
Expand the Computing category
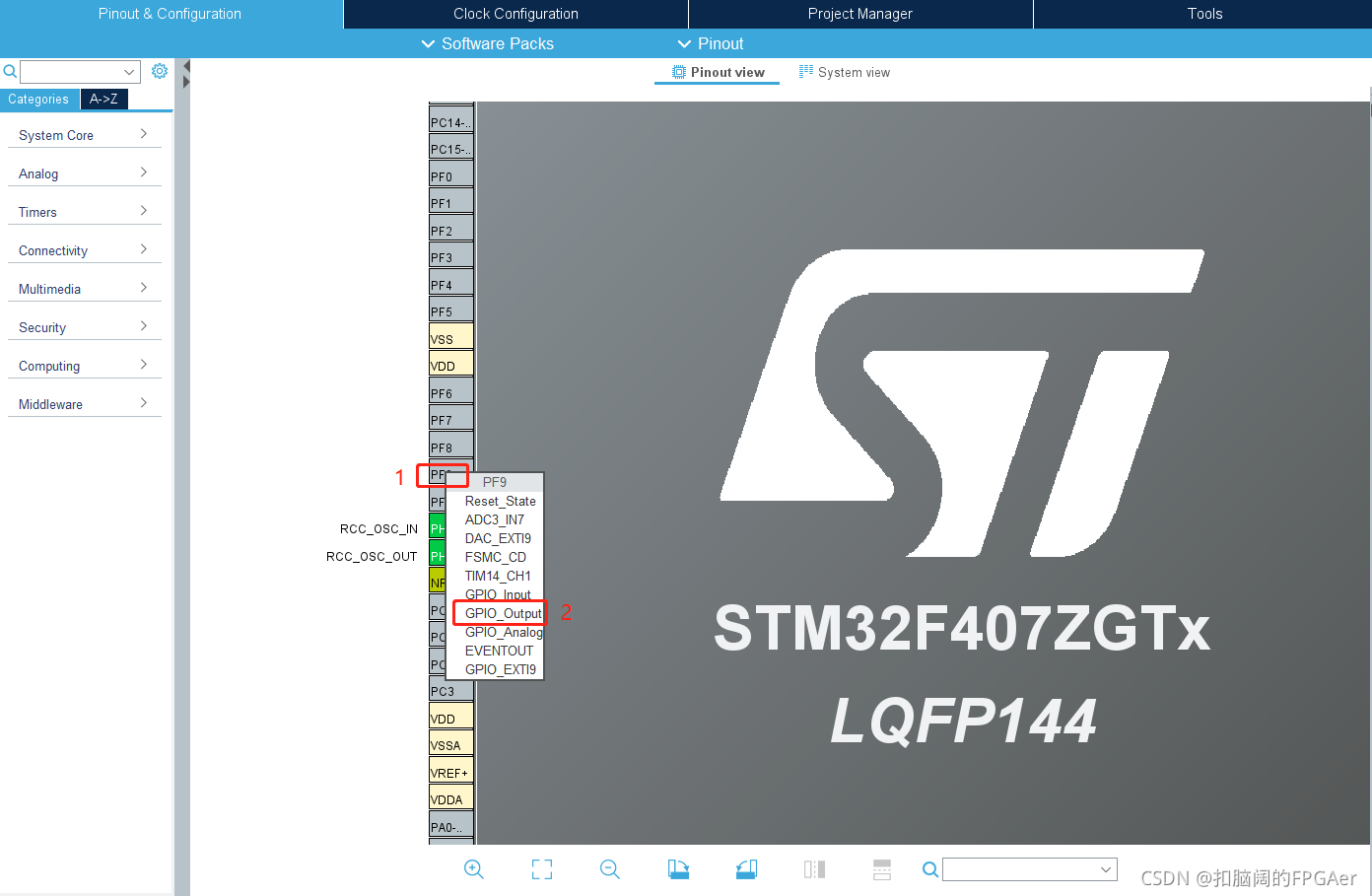coord(84,366)
